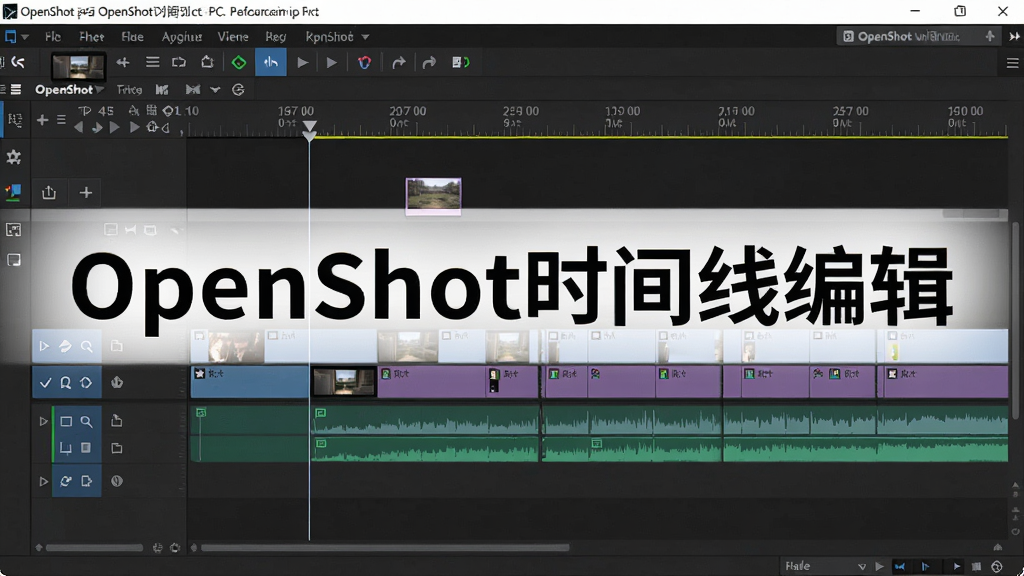1024x576 pixels.
Task: Select the floating landscape clip thumbnail
Action: click(x=434, y=195)
